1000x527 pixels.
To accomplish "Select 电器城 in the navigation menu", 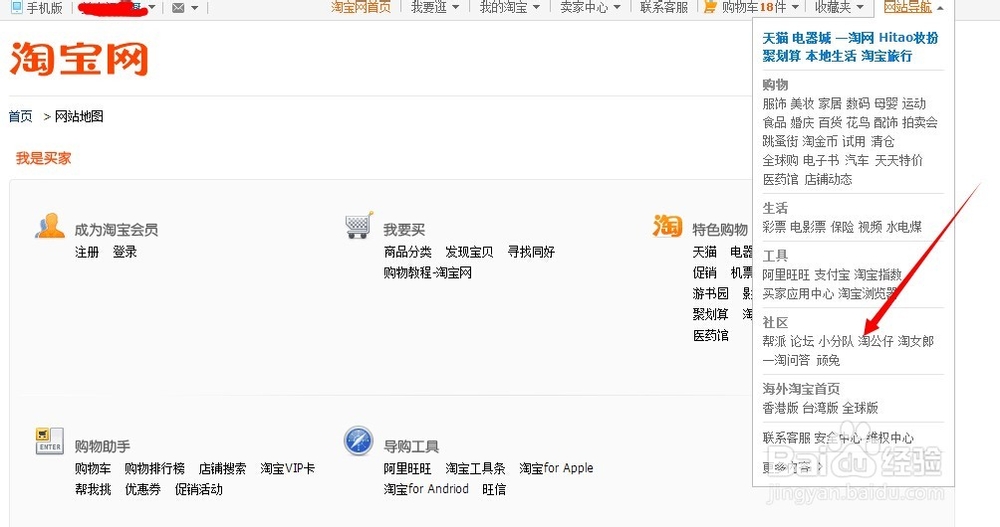I will click(x=812, y=38).
